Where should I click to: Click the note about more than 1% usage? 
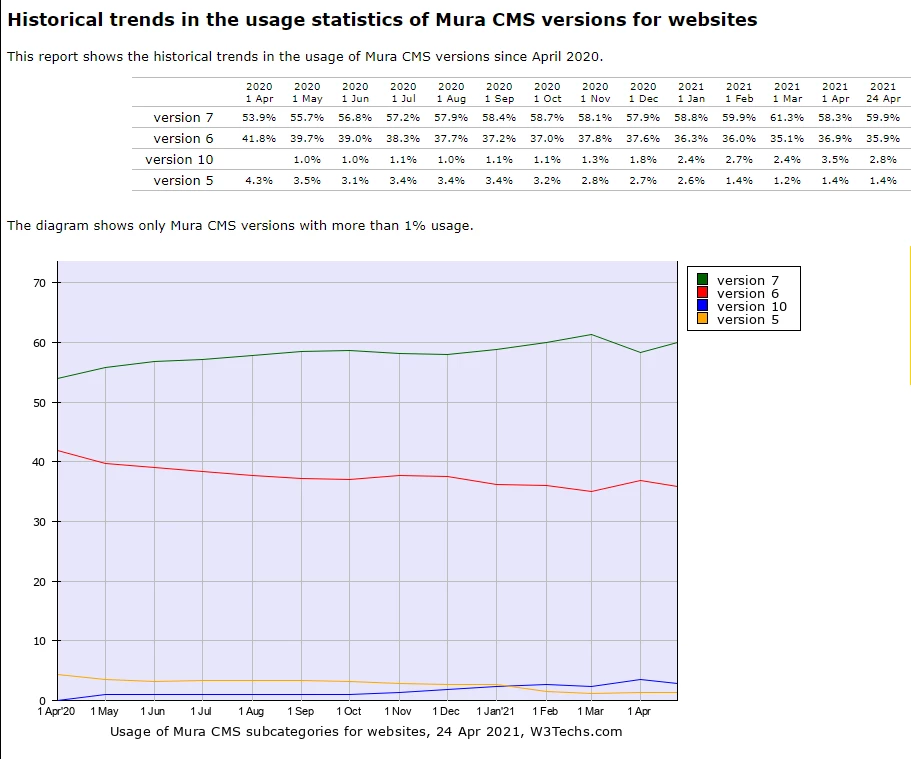click(240, 225)
